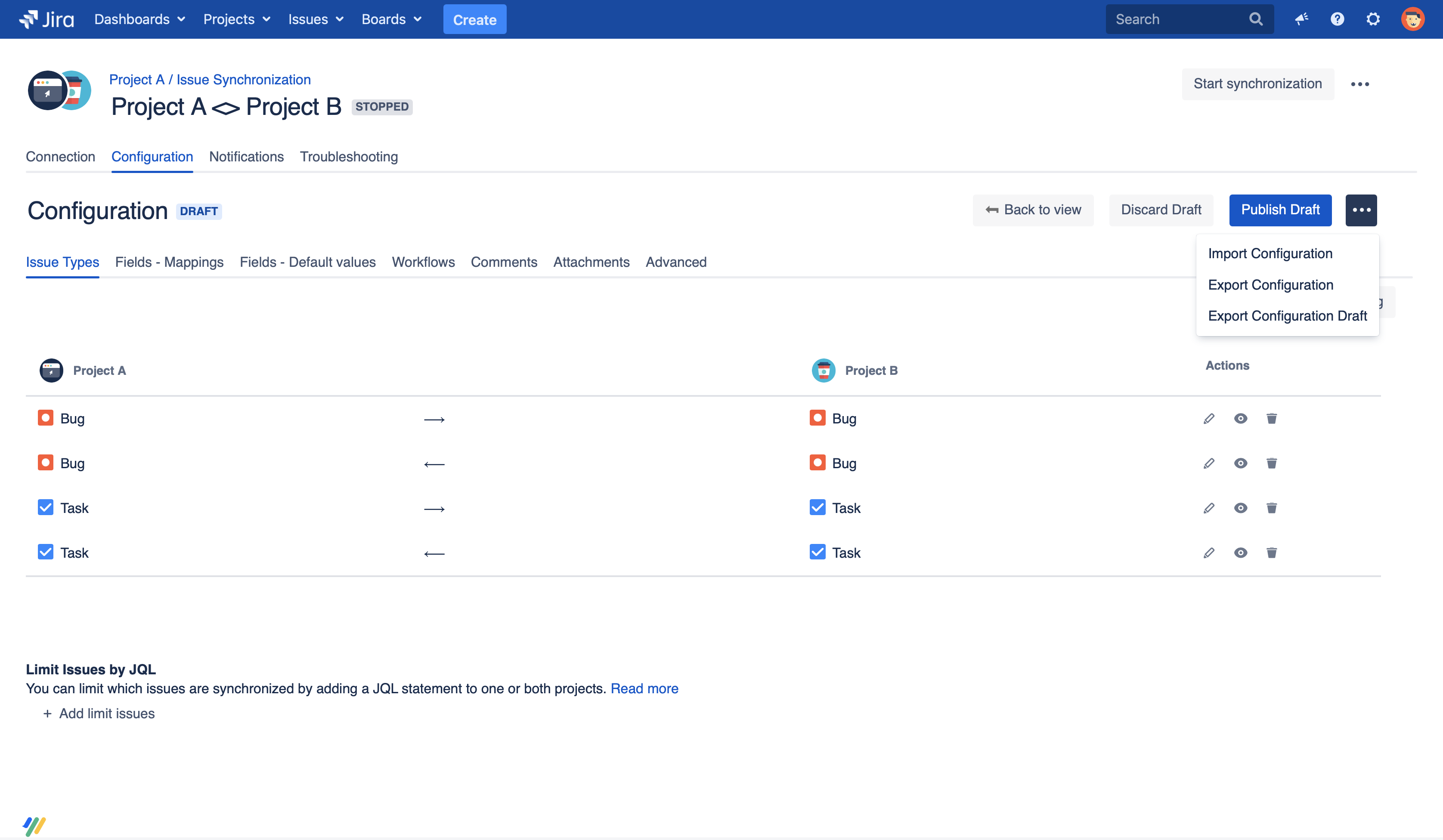Open the dark three-dots menu beside Publish Draft
This screenshot has height=840, width=1443.
(1360, 210)
